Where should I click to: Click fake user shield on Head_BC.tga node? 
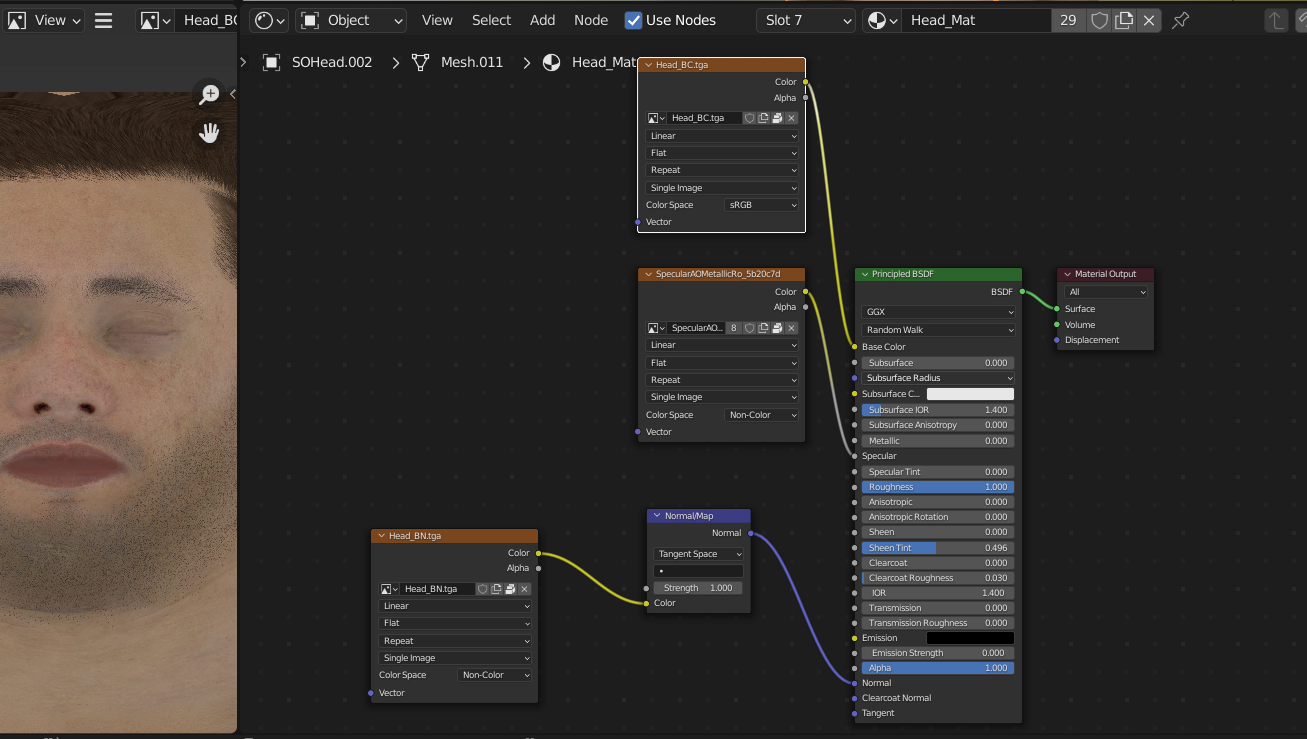(749, 118)
